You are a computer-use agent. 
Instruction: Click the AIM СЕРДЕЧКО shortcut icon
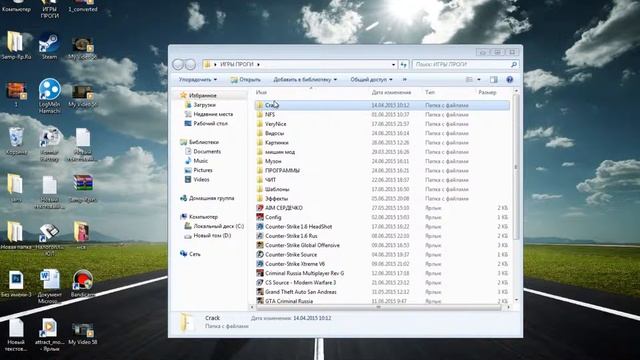(x=260, y=208)
